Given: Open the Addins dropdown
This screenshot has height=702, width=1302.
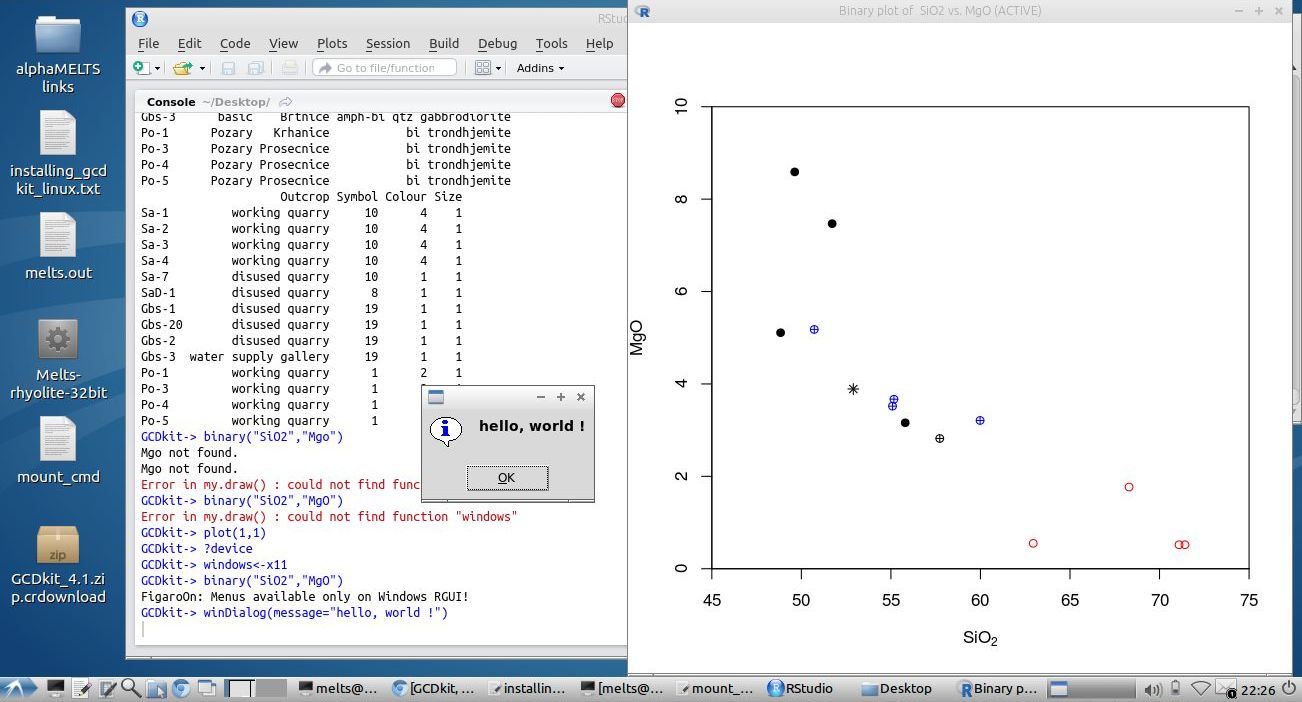Looking at the screenshot, I should click(540, 68).
